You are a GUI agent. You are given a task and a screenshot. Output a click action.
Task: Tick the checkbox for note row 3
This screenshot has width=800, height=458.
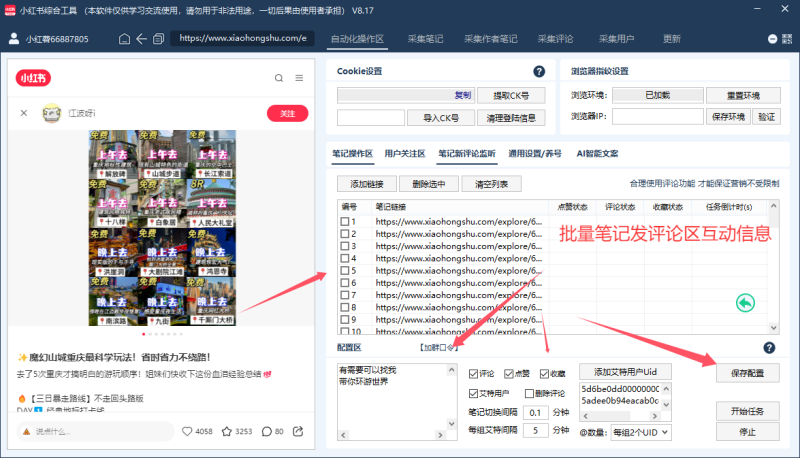point(345,246)
